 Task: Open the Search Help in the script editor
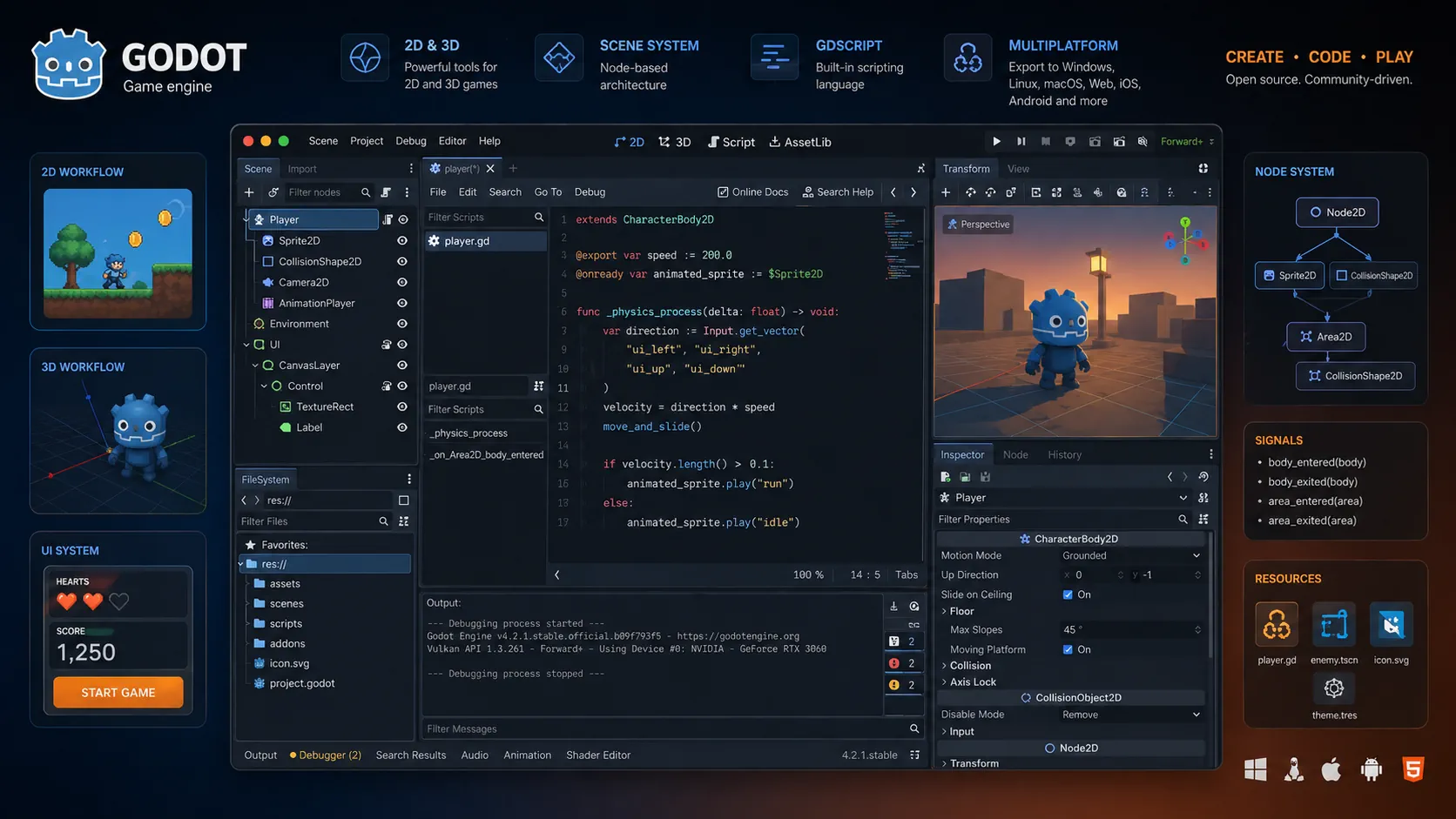click(x=838, y=191)
